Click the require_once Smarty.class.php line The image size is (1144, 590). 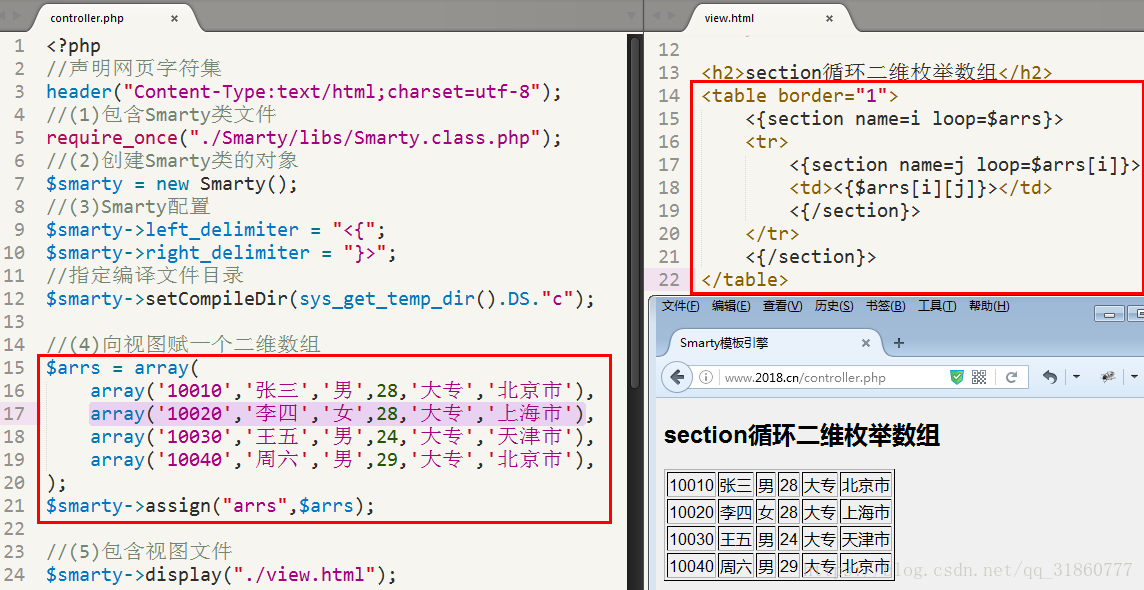point(304,138)
